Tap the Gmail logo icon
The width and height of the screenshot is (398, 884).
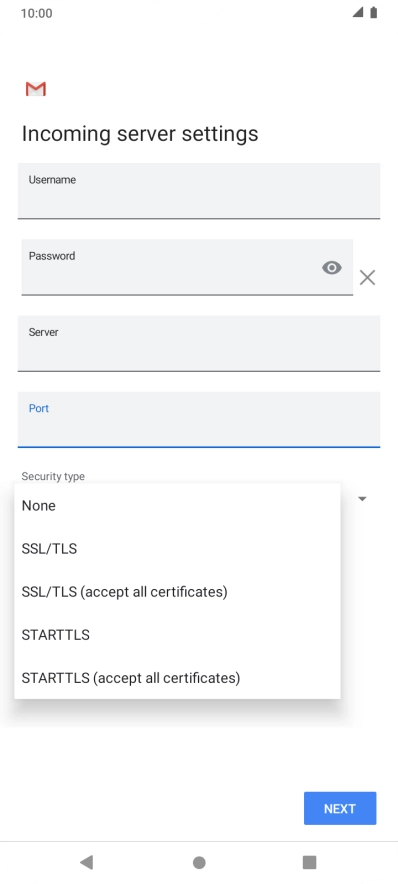point(36,89)
